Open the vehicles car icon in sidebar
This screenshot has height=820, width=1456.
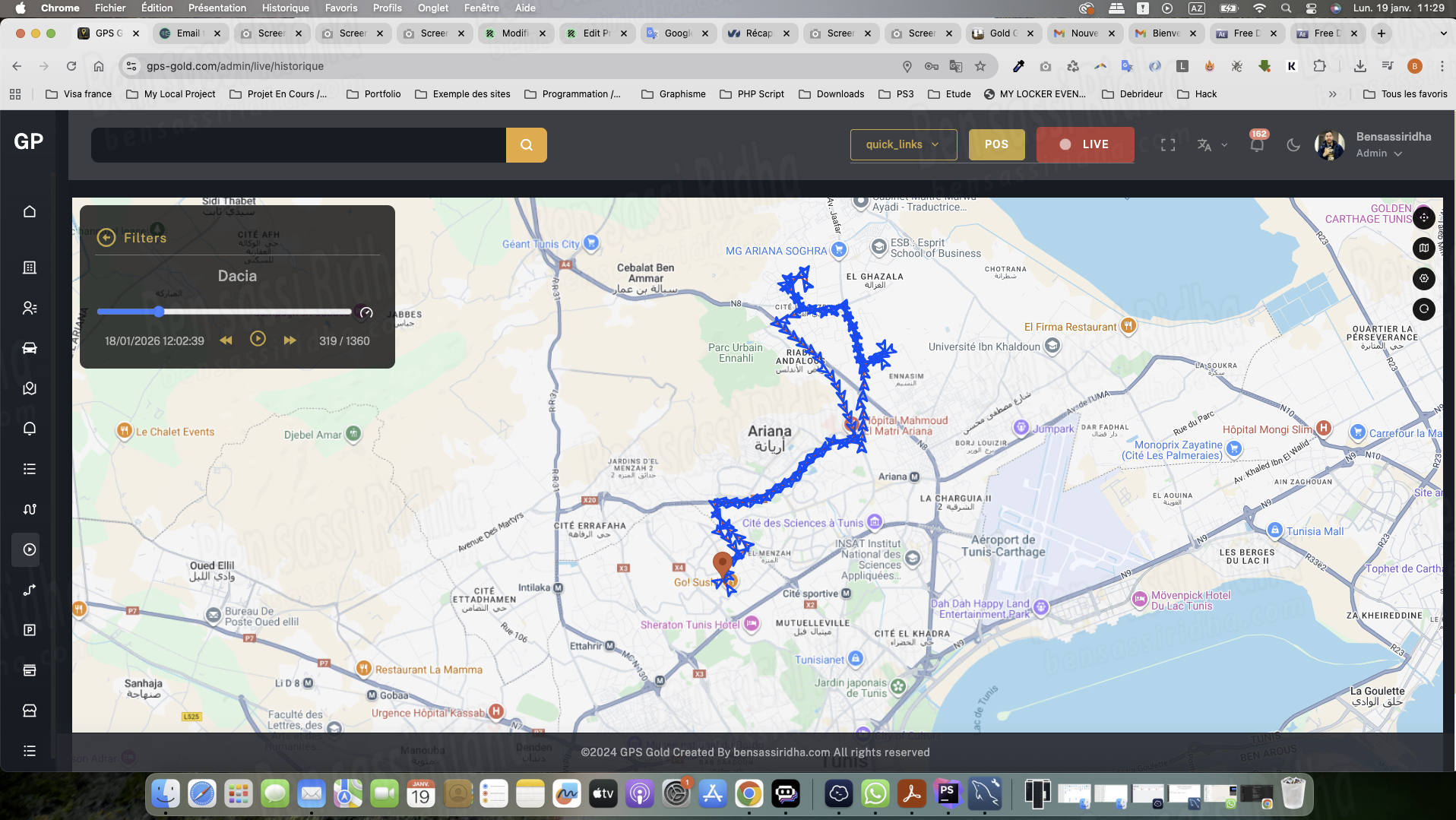click(30, 348)
